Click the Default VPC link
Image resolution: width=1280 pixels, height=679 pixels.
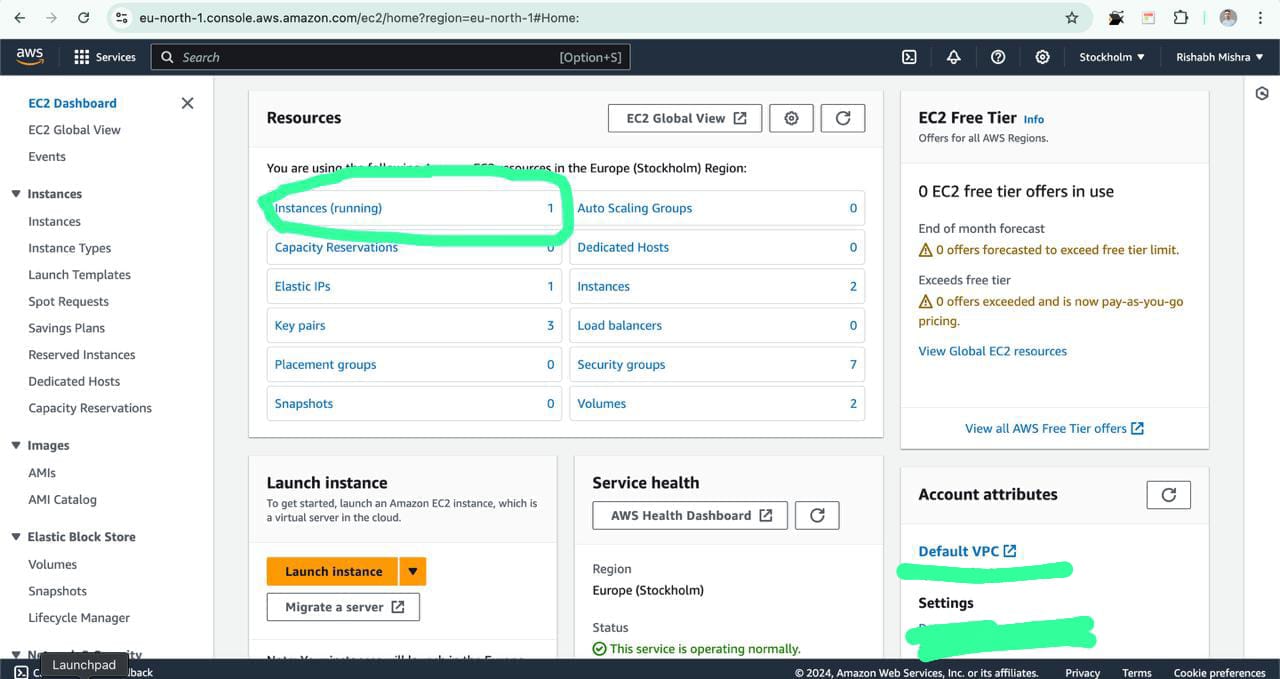(967, 551)
